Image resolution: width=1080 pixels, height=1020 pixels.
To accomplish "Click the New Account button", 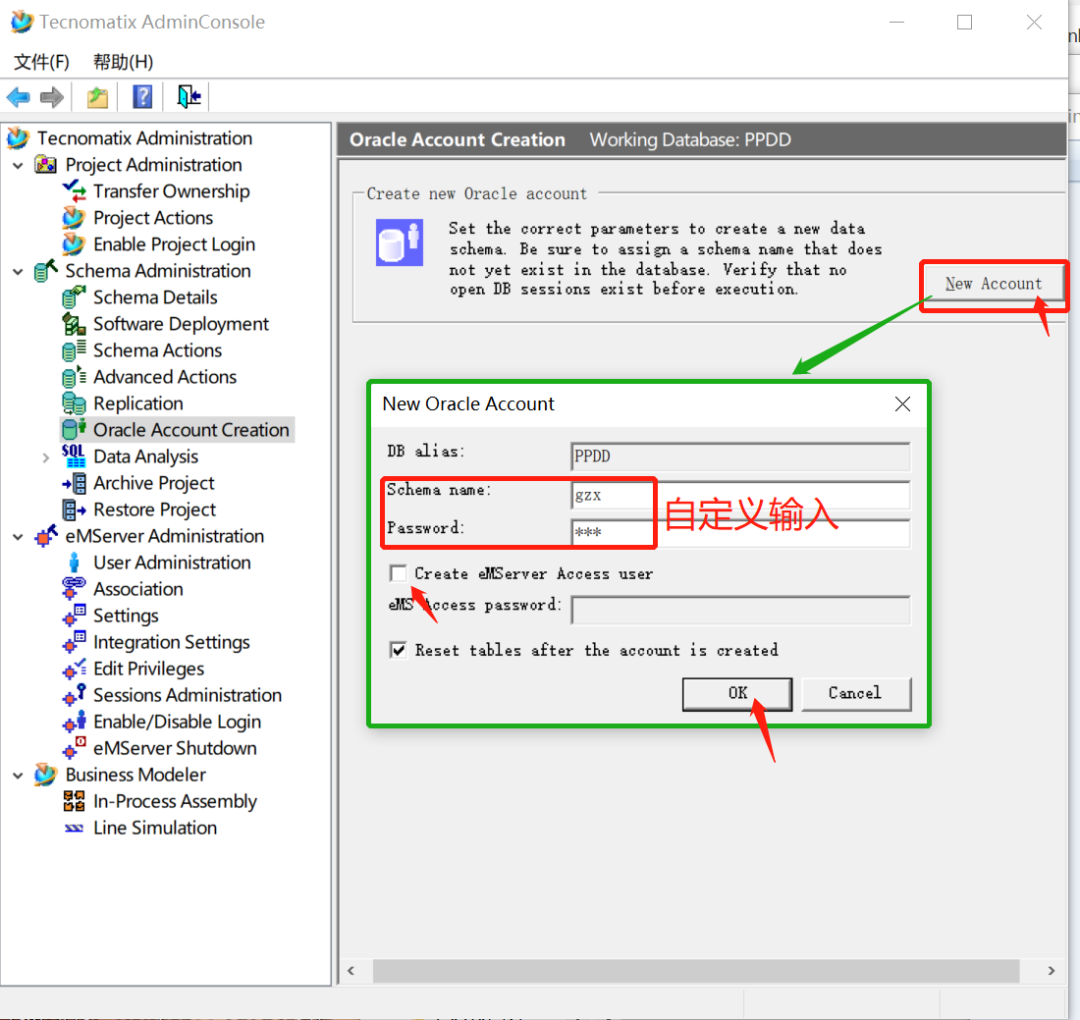I will [x=993, y=284].
